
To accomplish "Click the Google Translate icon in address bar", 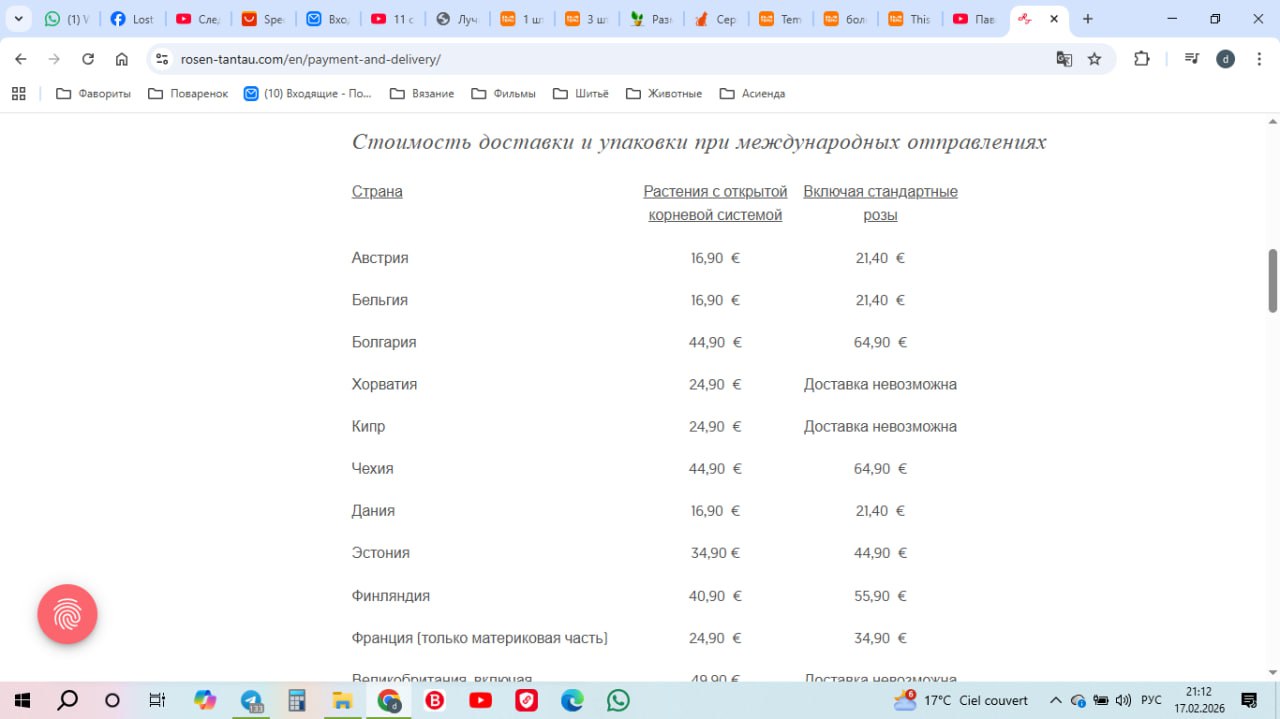I will 1064,59.
